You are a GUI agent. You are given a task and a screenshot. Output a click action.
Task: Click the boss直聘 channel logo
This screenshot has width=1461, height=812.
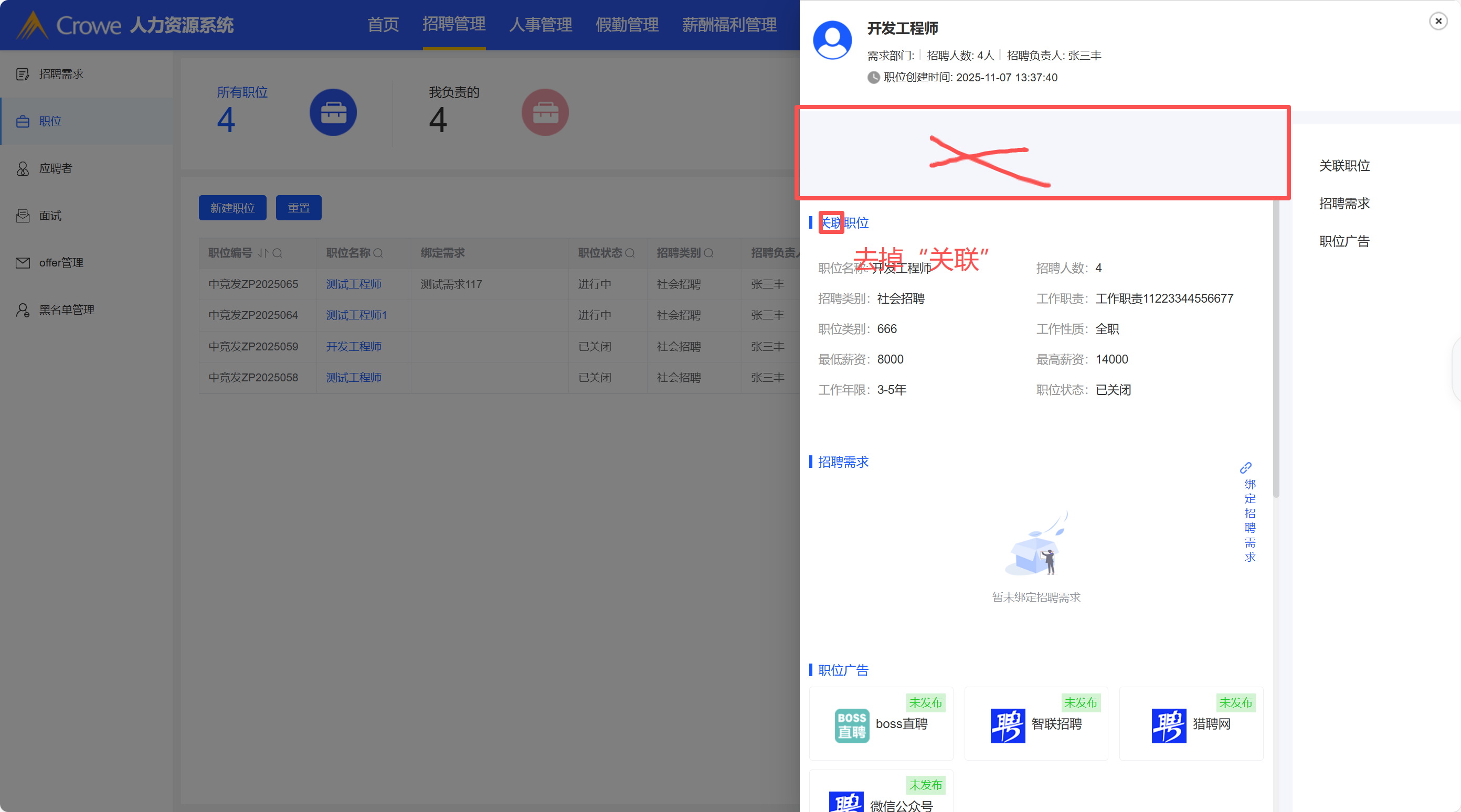(851, 725)
